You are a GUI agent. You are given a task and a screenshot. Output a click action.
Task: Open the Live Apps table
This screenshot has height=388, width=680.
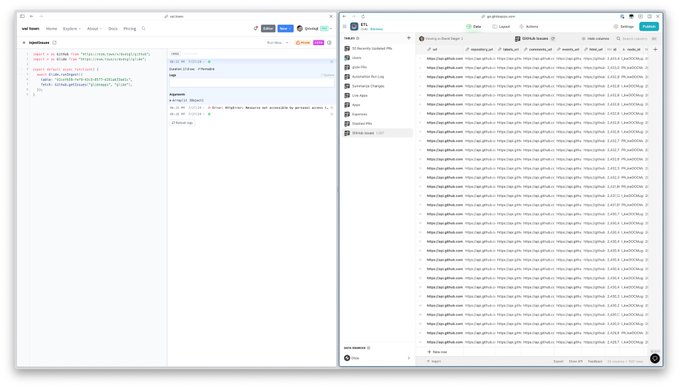[x=378, y=95]
